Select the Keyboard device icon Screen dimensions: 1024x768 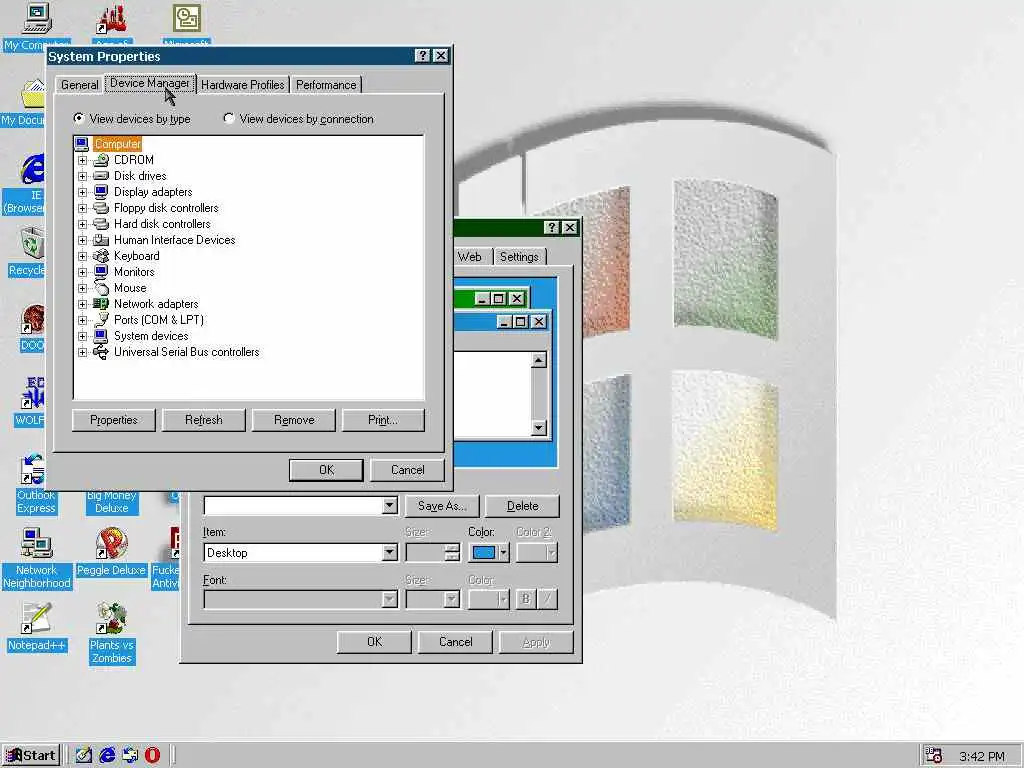pos(101,256)
